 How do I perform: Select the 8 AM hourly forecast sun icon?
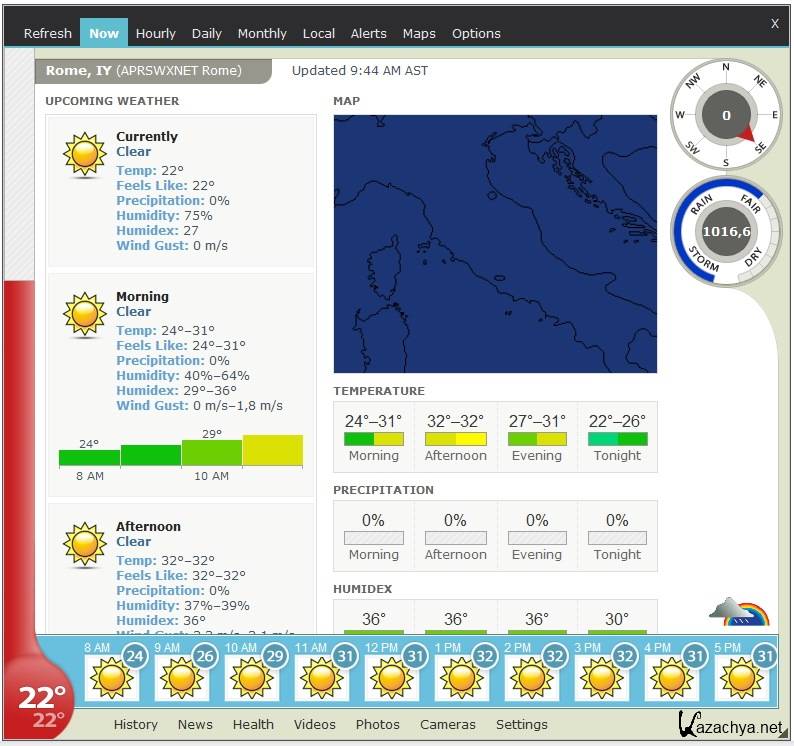click(111, 678)
